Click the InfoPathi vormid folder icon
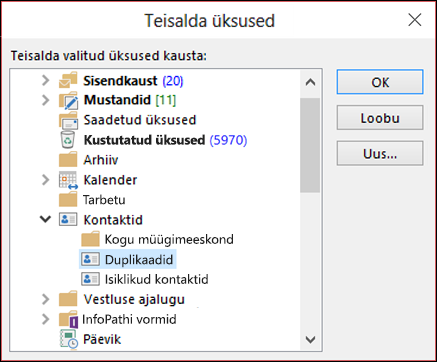The width and height of the screenshot is (437, 362). click(68, 319)
